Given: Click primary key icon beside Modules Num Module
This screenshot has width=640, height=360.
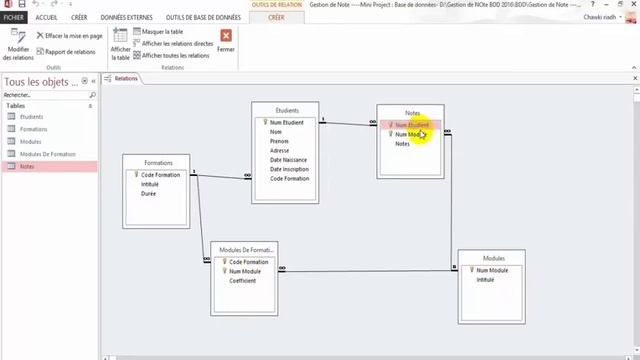Looking at the screenshot, I should [472, 270].
